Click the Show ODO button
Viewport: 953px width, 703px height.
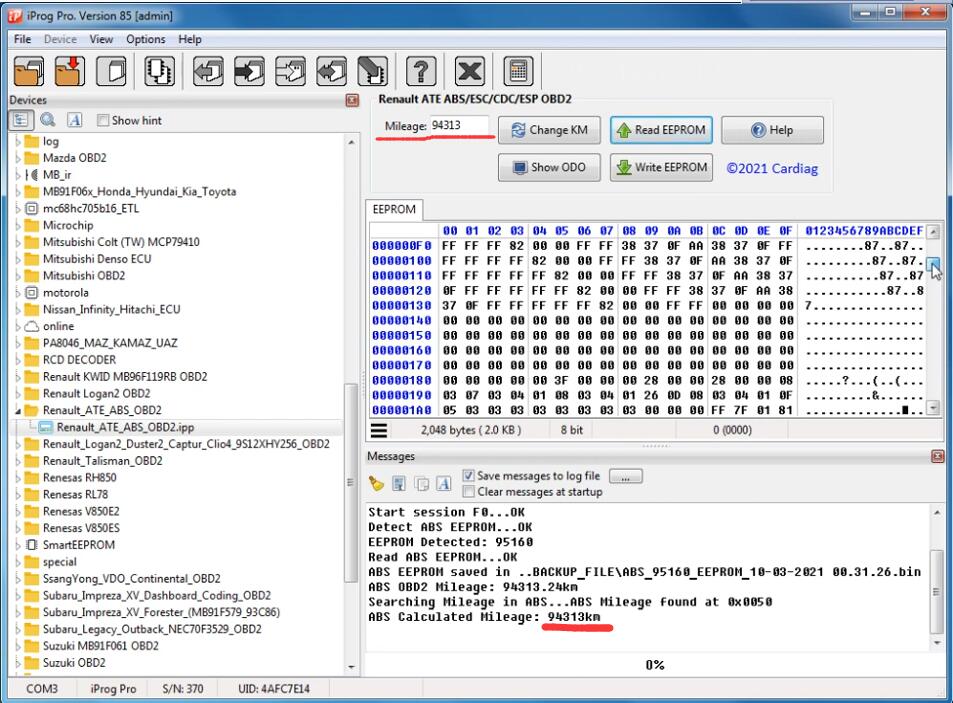pos(549,167)
